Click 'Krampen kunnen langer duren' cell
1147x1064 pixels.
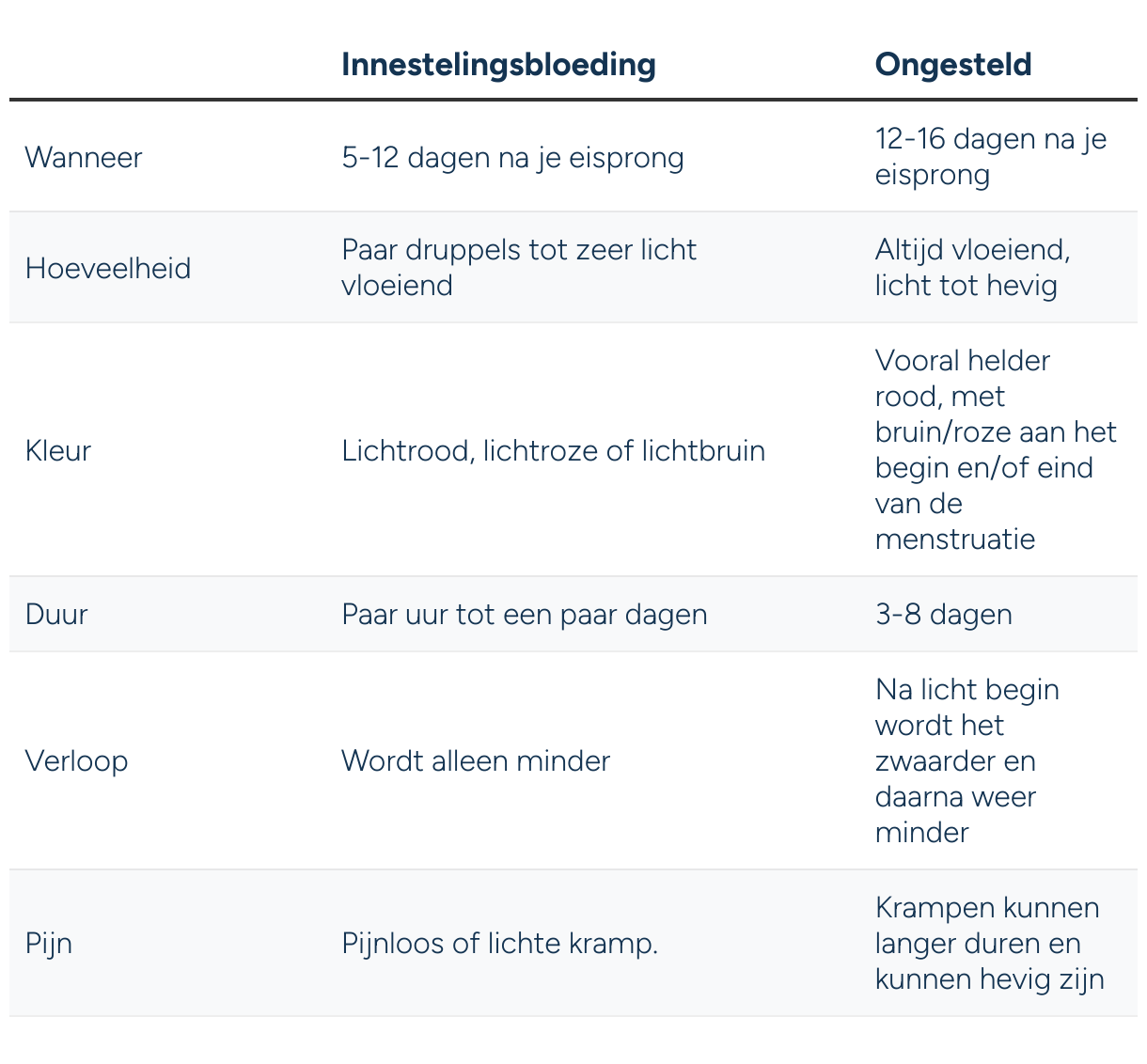988,943
